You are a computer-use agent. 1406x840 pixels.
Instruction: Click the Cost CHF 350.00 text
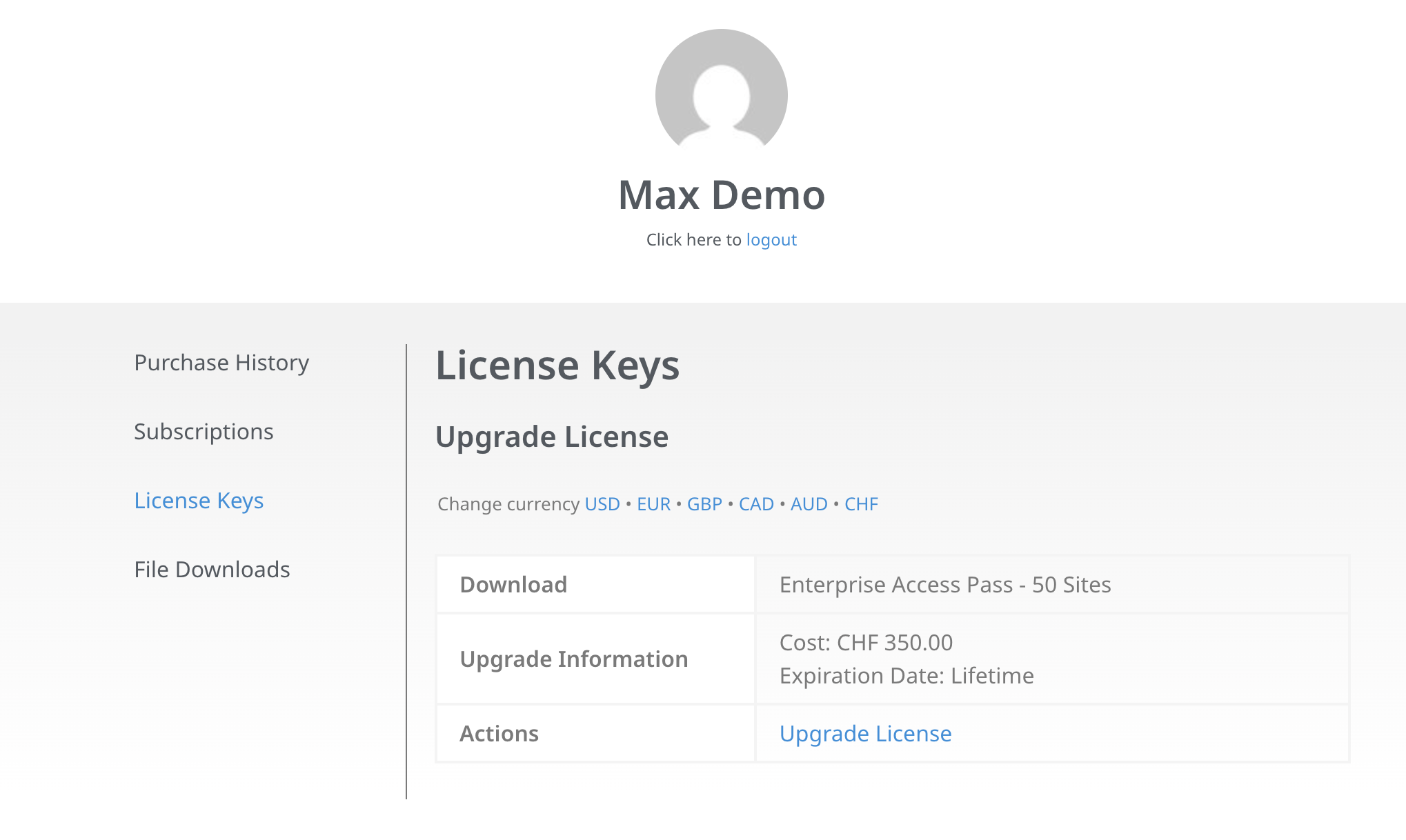pos(866,643)
